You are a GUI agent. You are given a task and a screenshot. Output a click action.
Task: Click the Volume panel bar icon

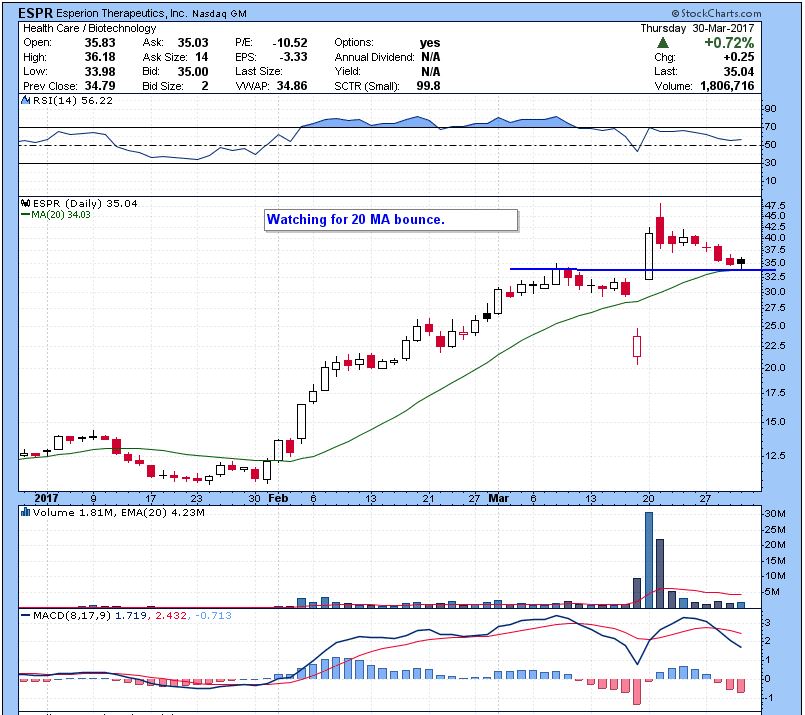click(x=25, y=512)
